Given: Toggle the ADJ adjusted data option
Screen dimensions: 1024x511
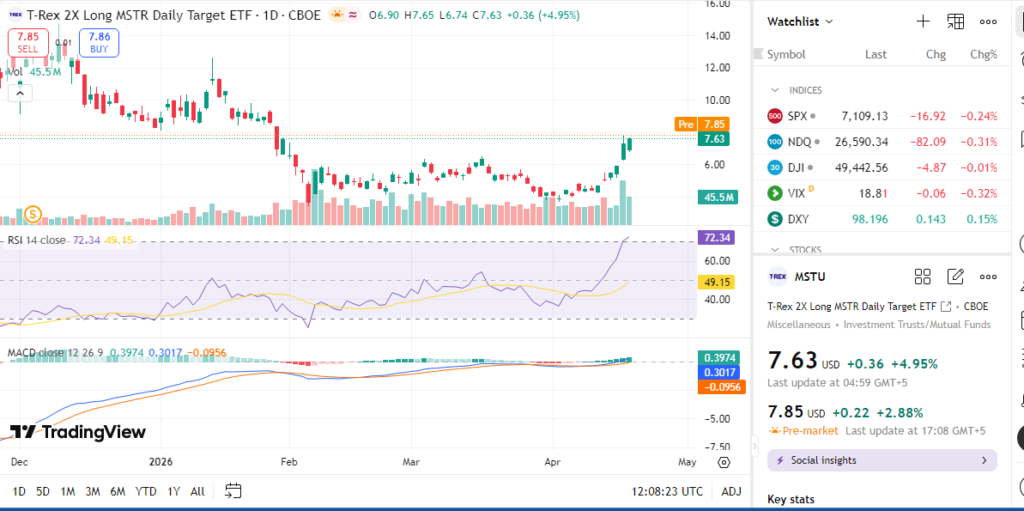Looking at the screenshot, I should coord(732,491).
